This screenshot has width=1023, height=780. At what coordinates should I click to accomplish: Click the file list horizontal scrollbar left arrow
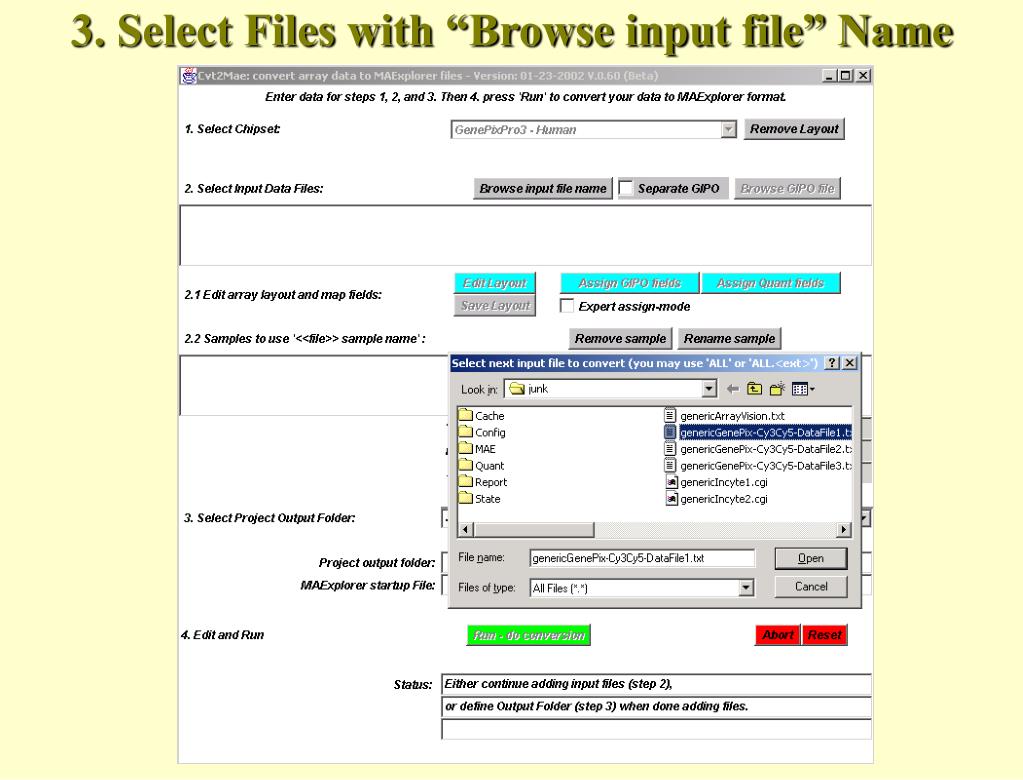[466, 530]
